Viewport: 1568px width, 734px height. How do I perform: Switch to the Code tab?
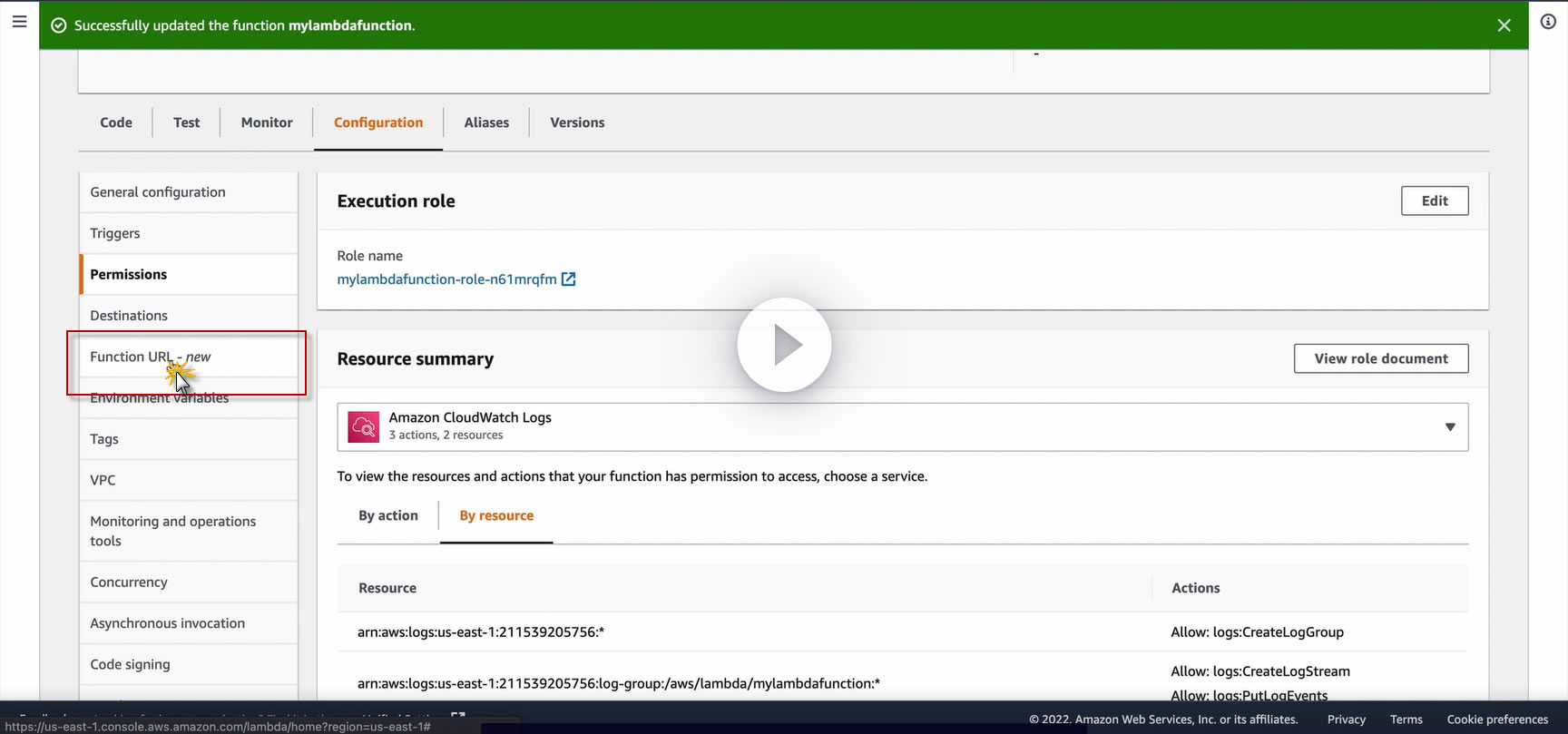click(x=116, y=122)
